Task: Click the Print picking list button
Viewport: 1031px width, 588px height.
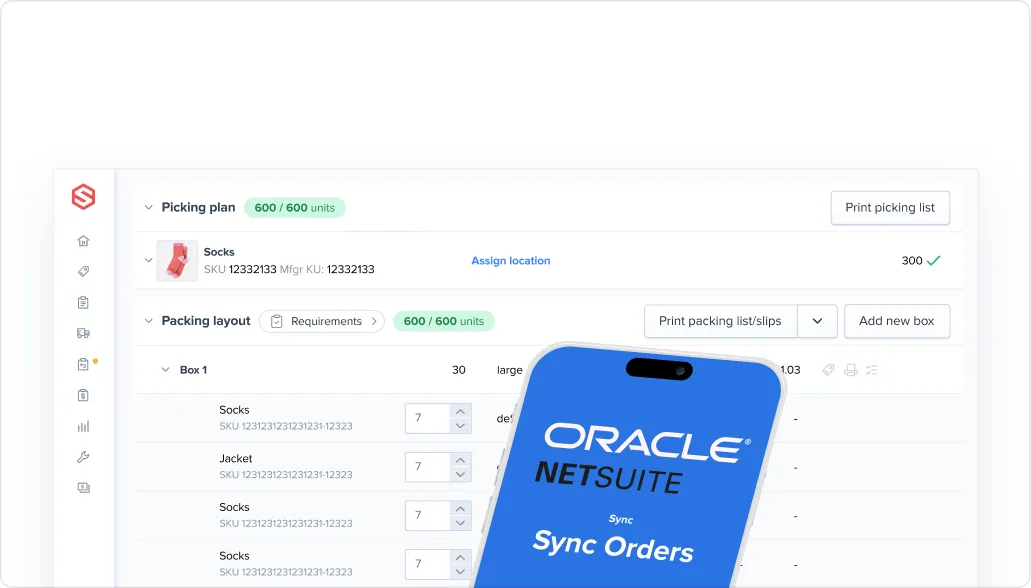Action: 889,207
